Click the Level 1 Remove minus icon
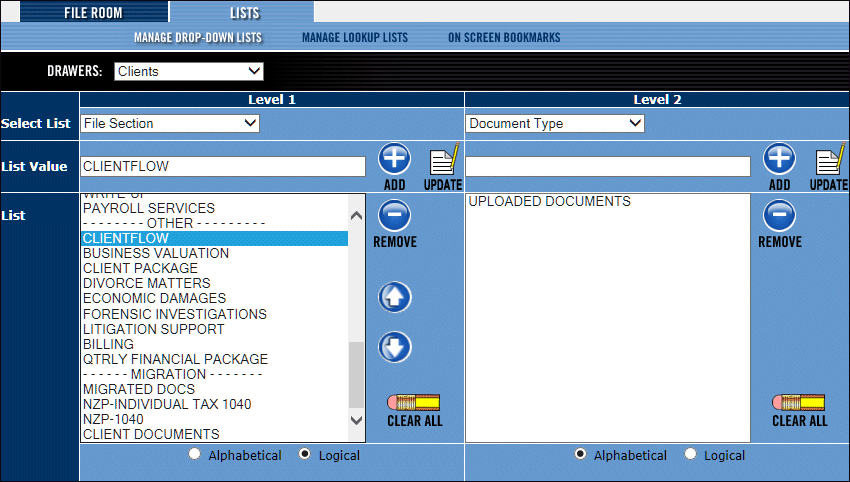This screenshot has height=482, width=850. pyautogui.click(x=394, y=216)
